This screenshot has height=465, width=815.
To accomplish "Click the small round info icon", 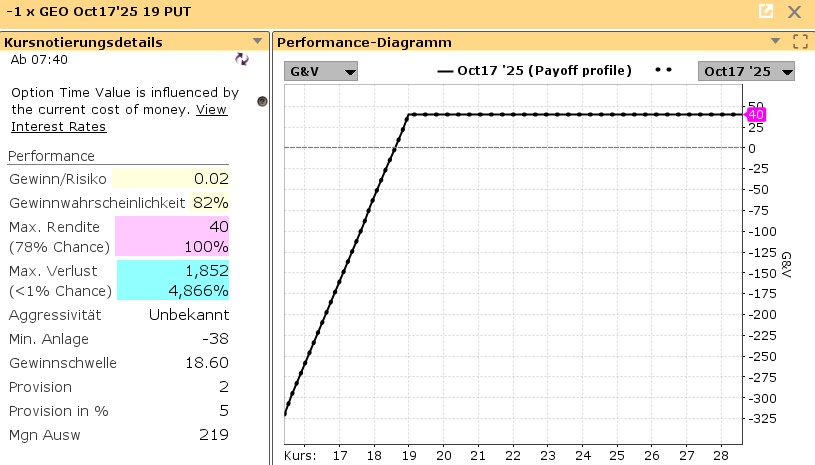I will tap(262, 101).
